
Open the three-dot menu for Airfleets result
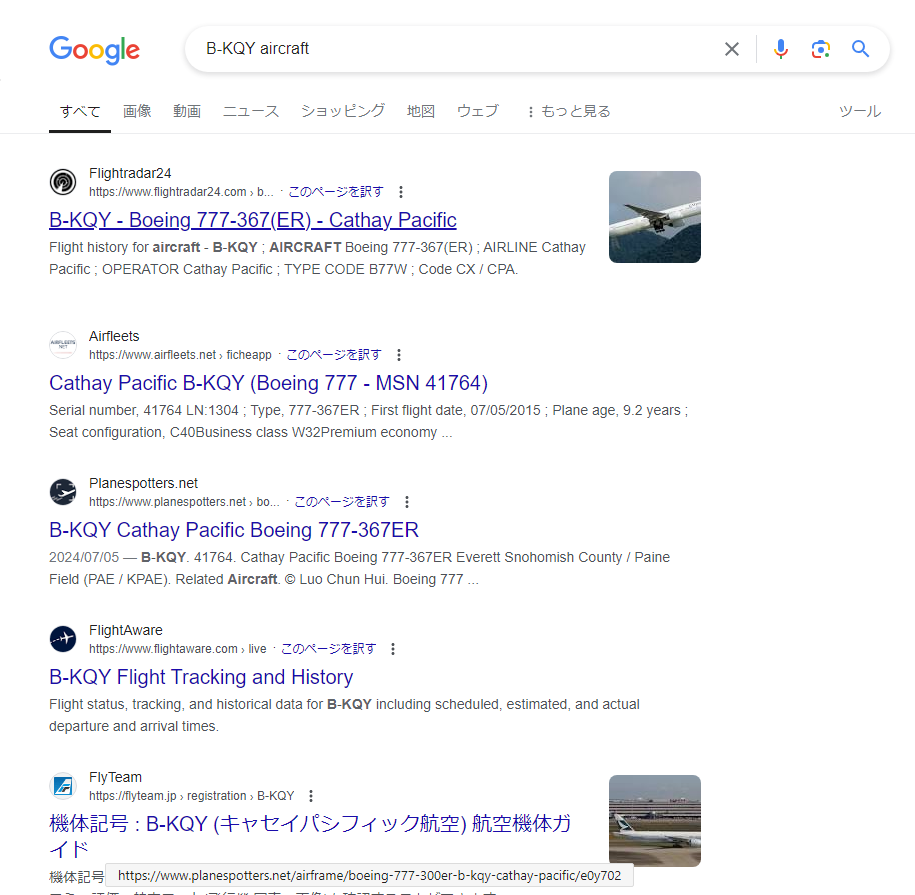(x=399, y=355)
